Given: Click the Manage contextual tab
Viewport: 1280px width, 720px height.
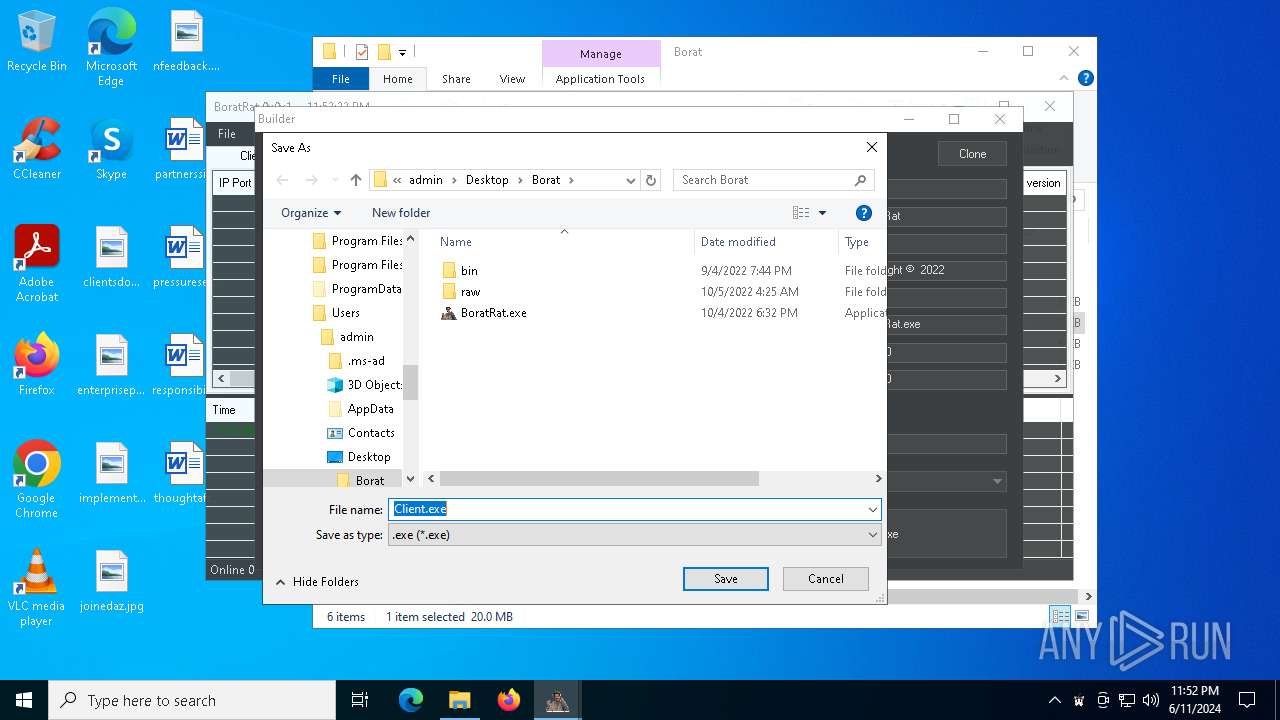Looking at the screenshot, I should pos(600,54).
